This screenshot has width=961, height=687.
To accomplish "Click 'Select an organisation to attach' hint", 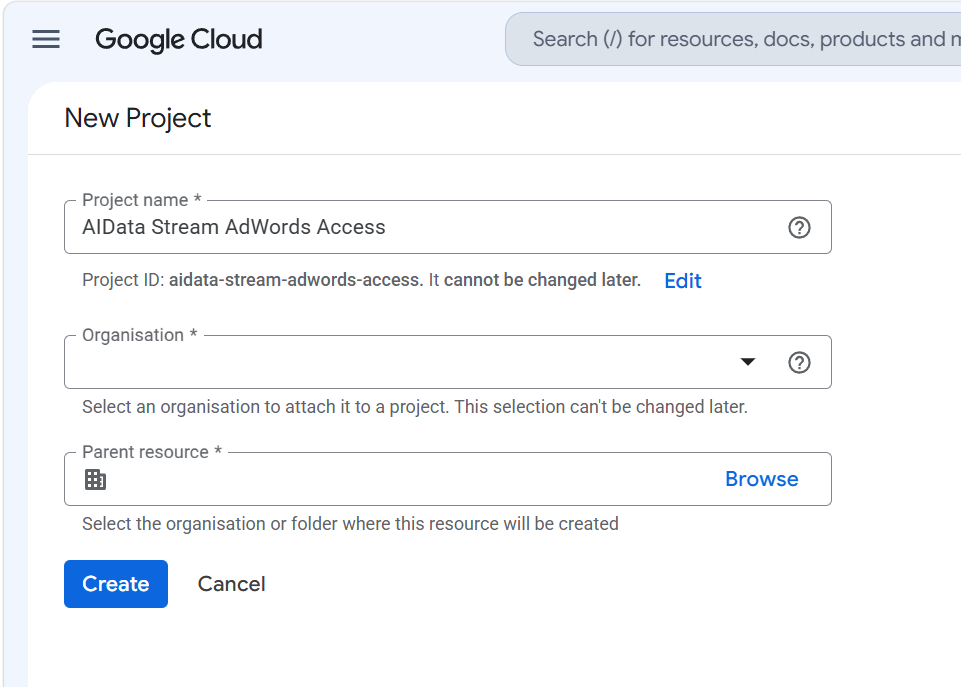I will coord(415,407).
